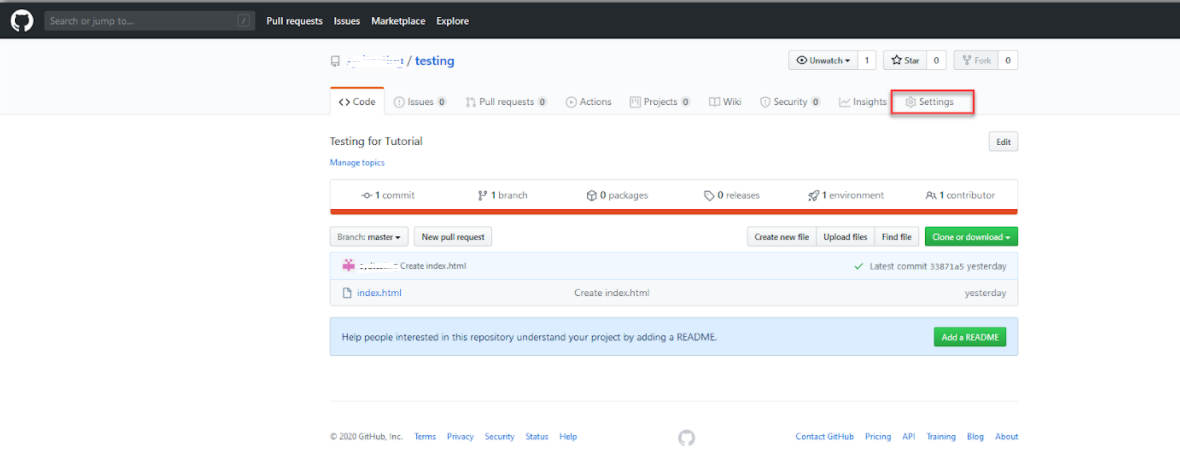Viewport: 1180px width, 461px height.
Task: Open the testing repository name link
Action: 434,61
